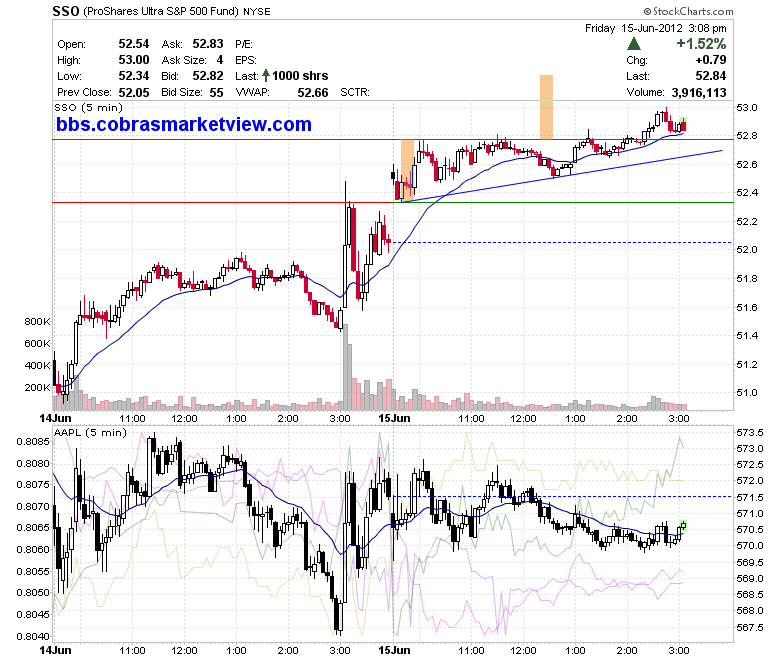Click the NYSE exchange label
This screenshot has height=659, width=780.
[x=257, y=11]
